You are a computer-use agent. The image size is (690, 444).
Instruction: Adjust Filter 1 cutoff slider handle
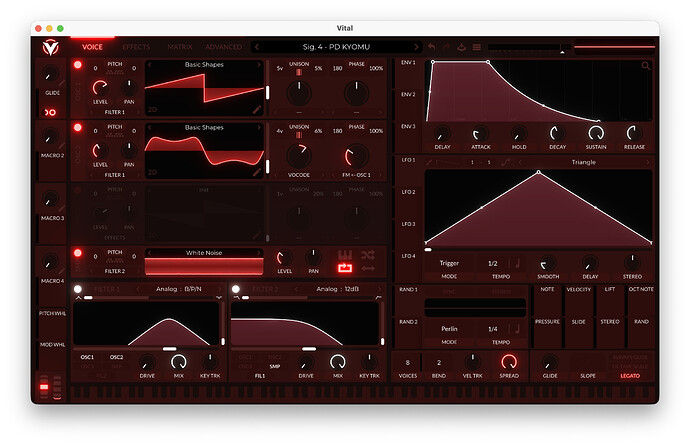click(x=169, y=349)
